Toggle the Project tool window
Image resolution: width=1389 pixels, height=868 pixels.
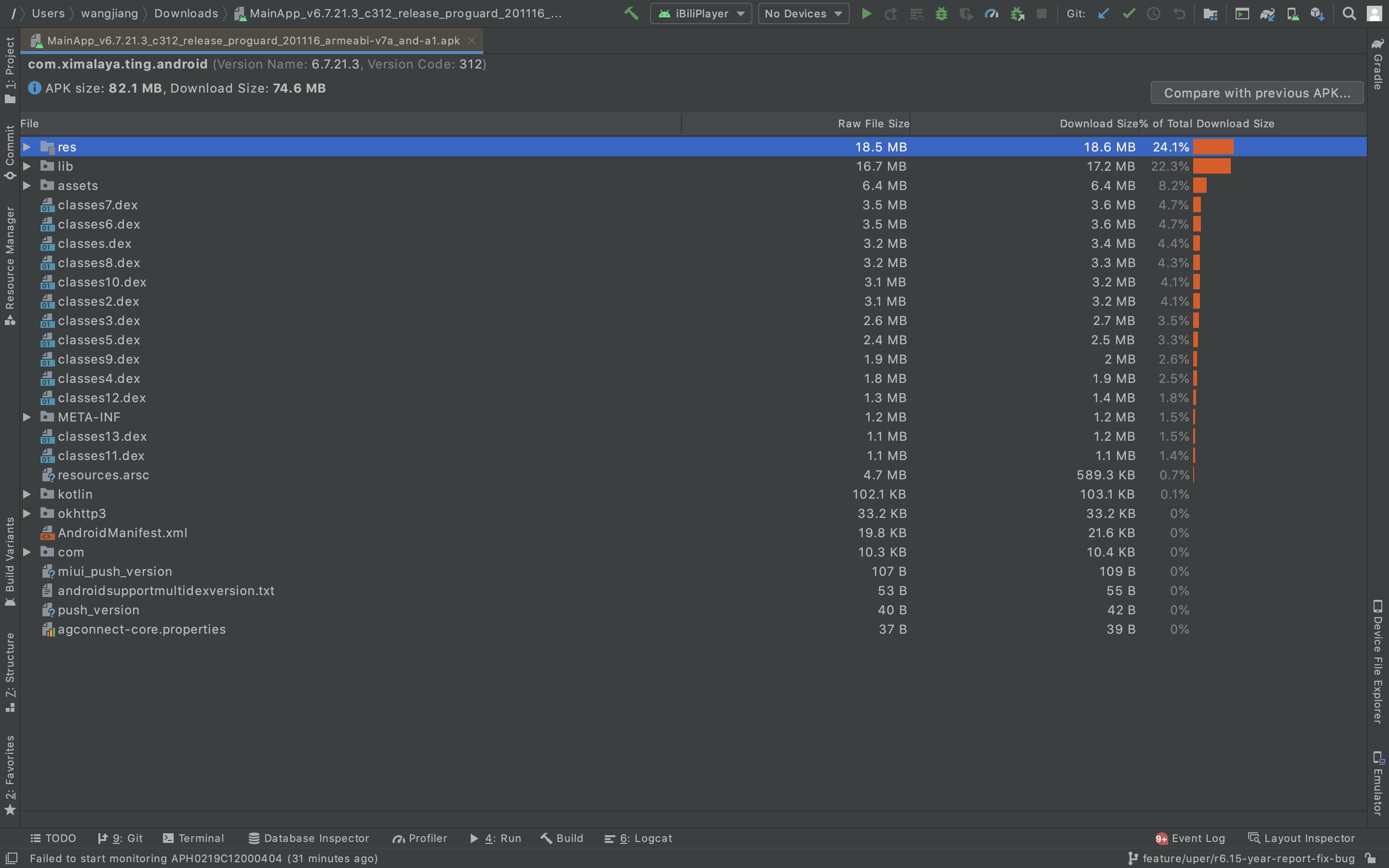point(10,69)
